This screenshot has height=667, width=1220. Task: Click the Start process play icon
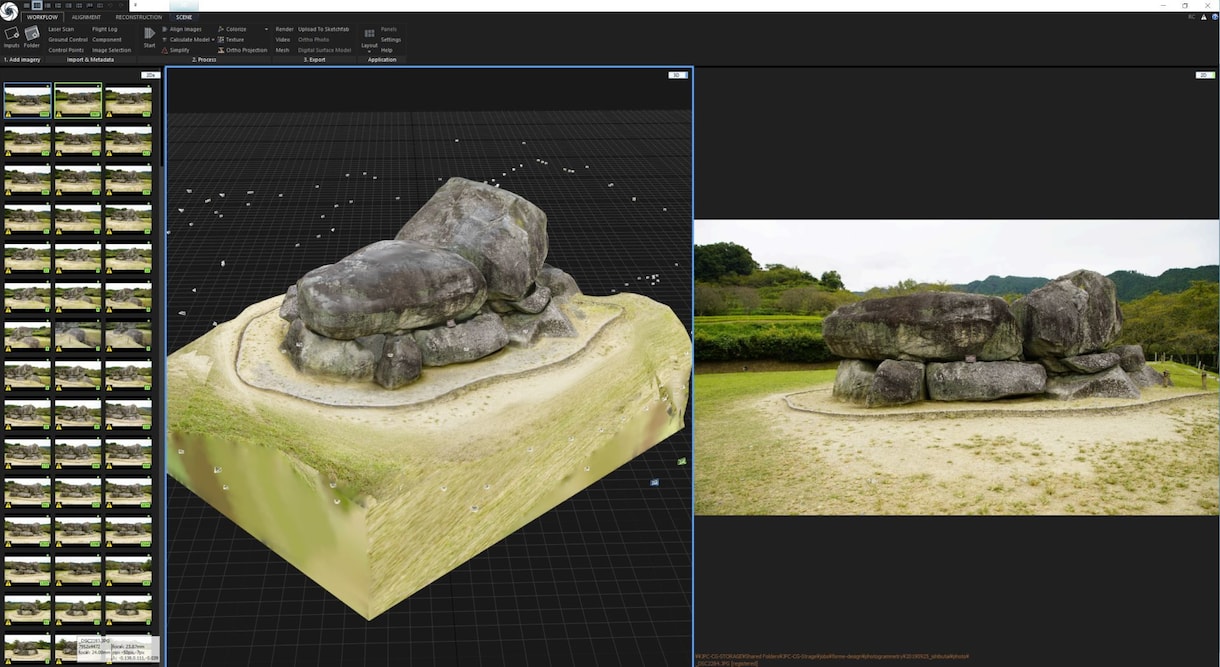(150, 33)
